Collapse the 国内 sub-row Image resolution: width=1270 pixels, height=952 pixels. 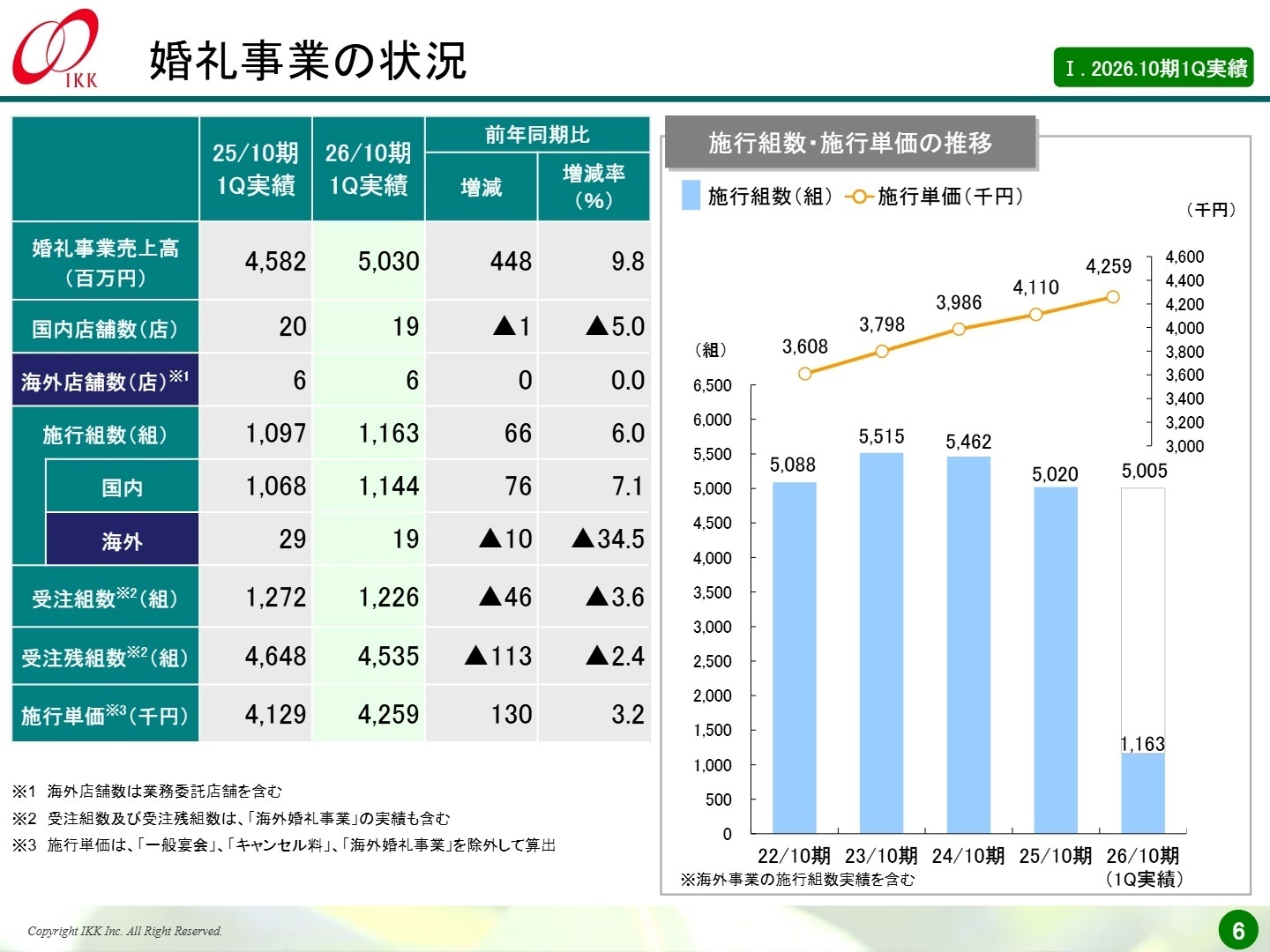122,487
